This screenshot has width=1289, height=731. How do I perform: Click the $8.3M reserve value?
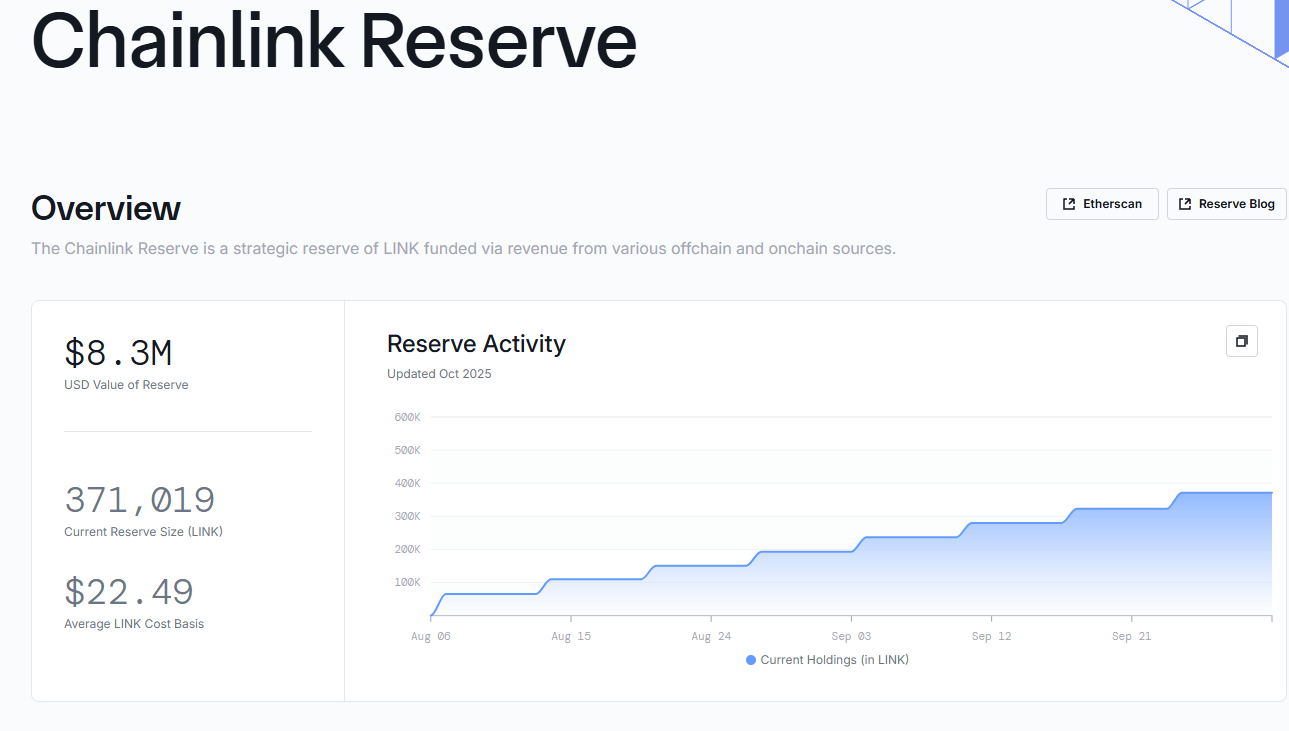tap(118, 353)
